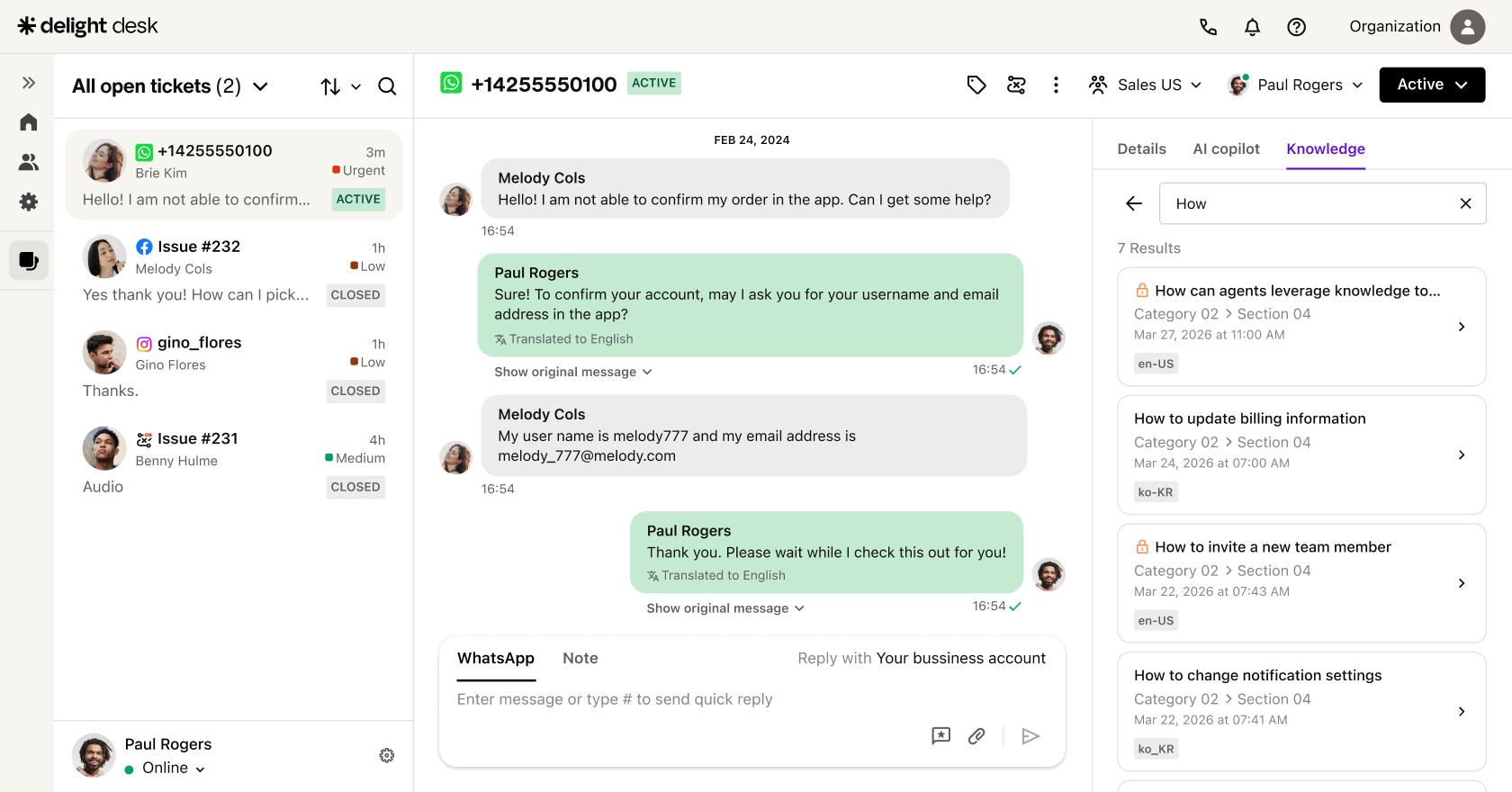Click the phone call icon in header

click(x=1208, y=27)
